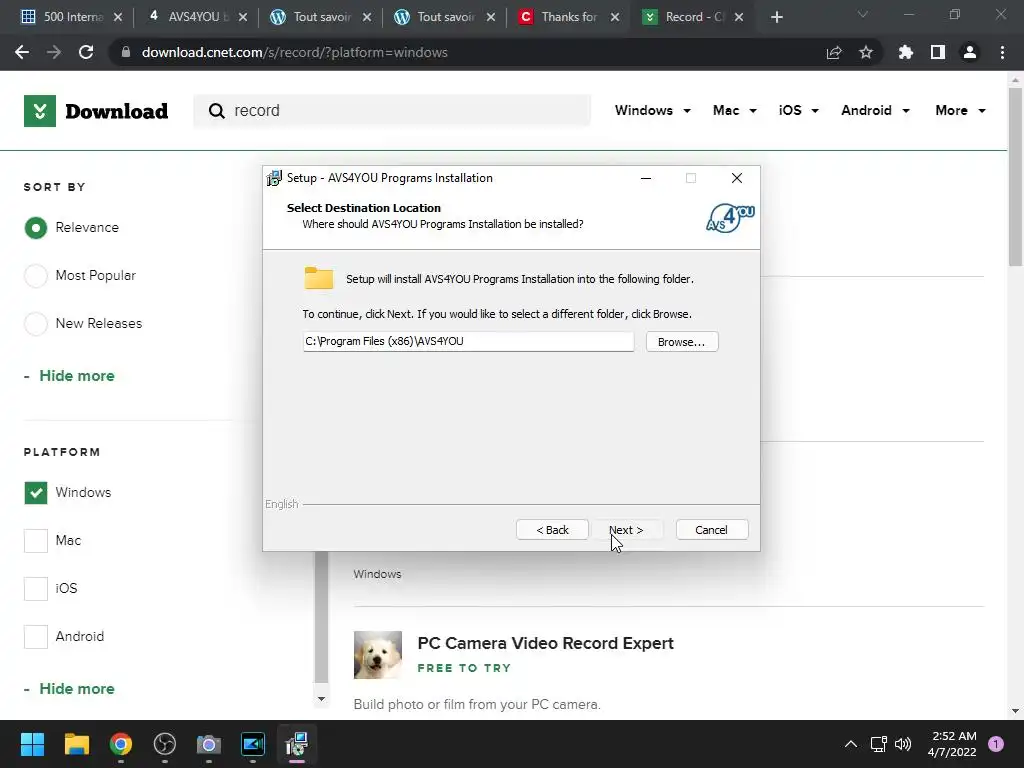This screenshot has height=768, width=1024.
Task: Uncheck the Windows platform checkbox
Action: 36,492
